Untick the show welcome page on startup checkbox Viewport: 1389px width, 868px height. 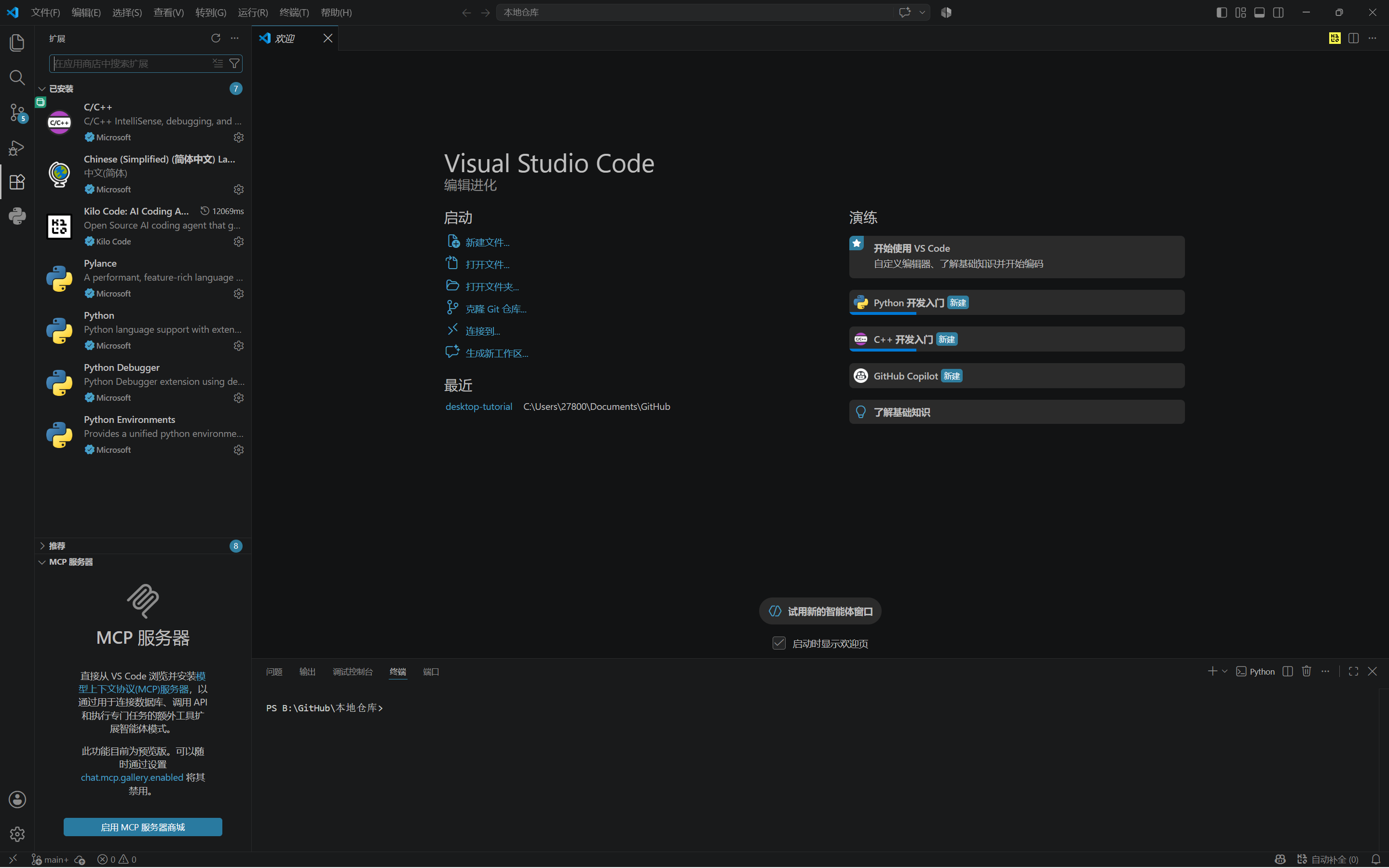779,643
